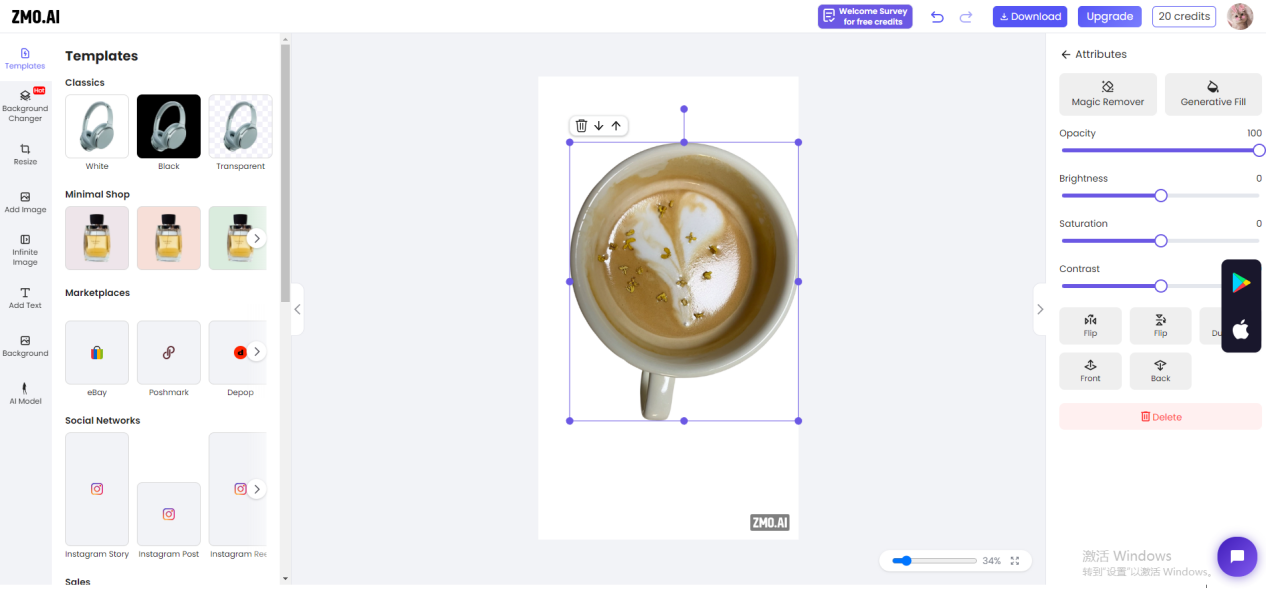Image resolution: width=1266 pixels, height=594 pixels.
Task: Expand more Marketplaces templates
Action: [x=257, y=352]
